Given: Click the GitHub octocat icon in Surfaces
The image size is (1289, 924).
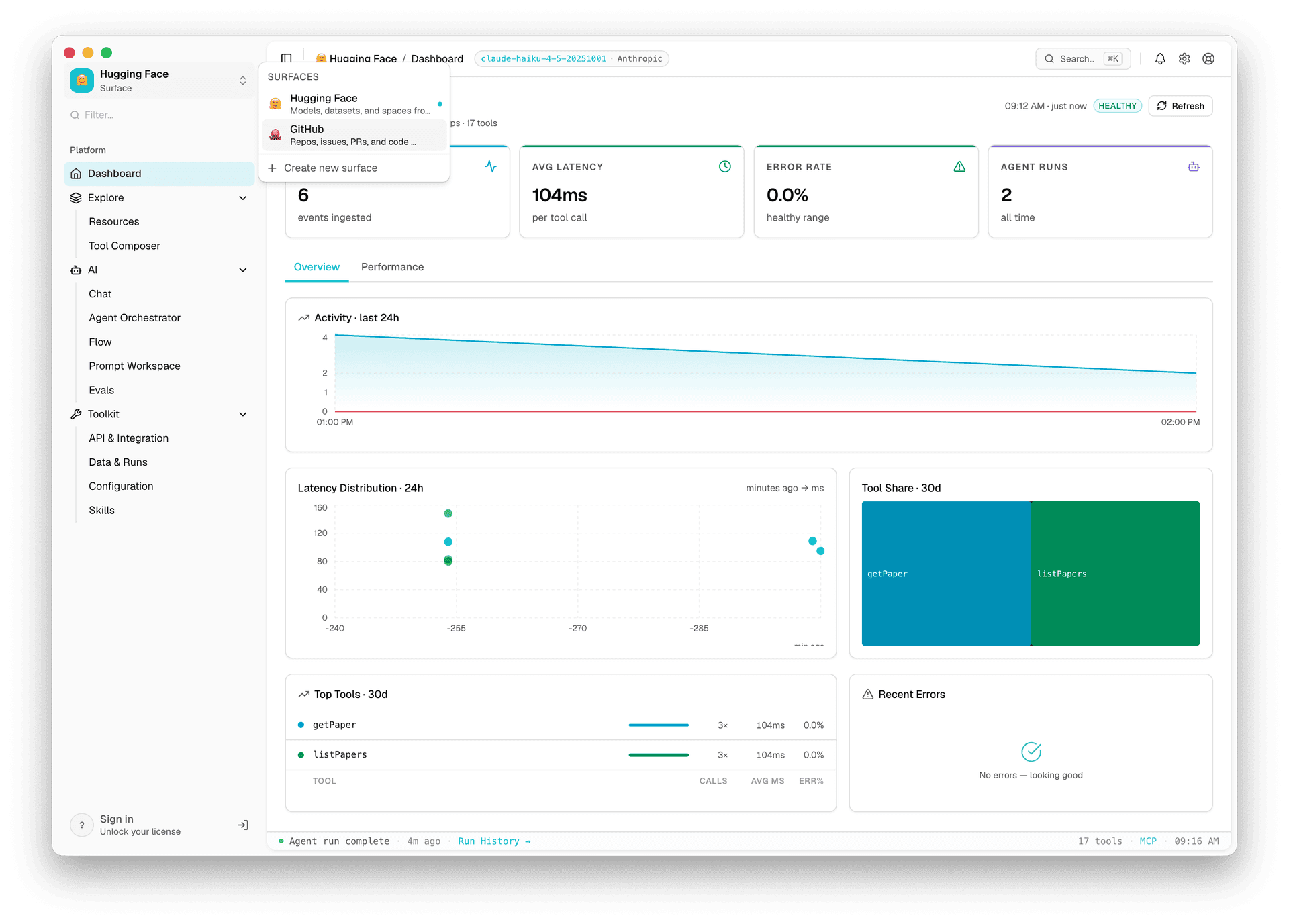Looking at the screenshot, I should (275, 135).
